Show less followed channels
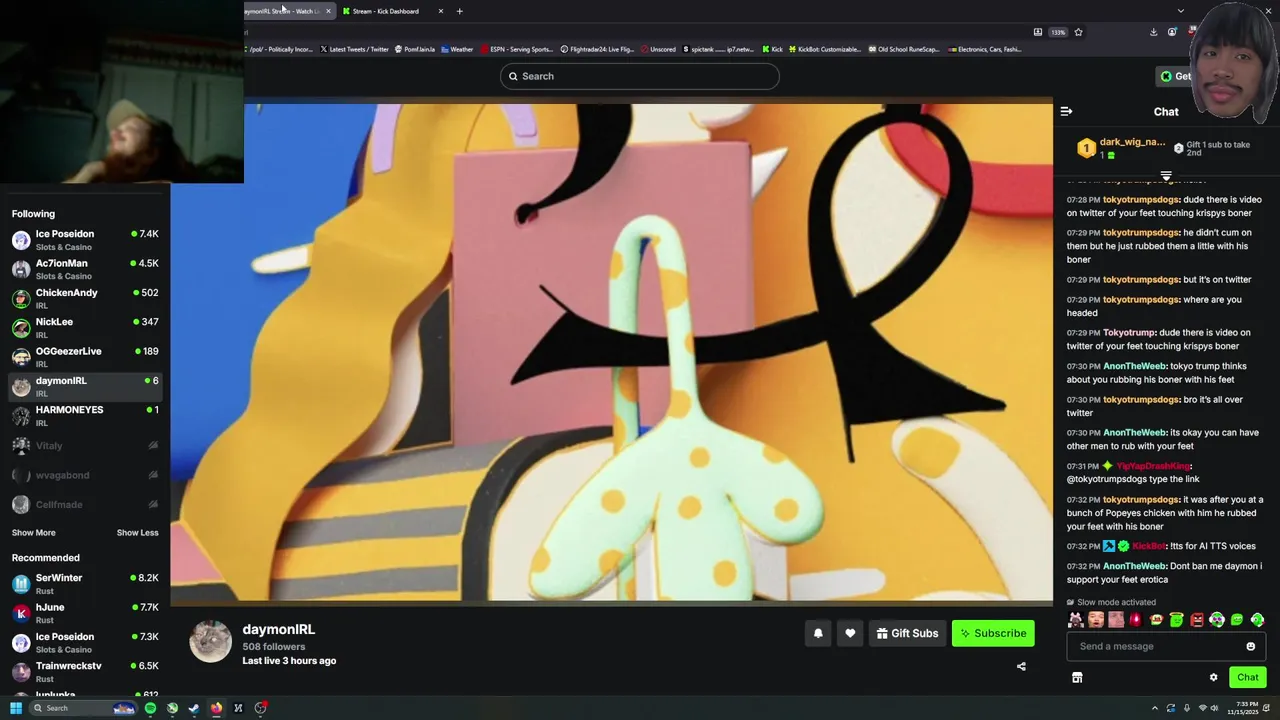Screen dimensions: 1280x720 coord(138,533)
